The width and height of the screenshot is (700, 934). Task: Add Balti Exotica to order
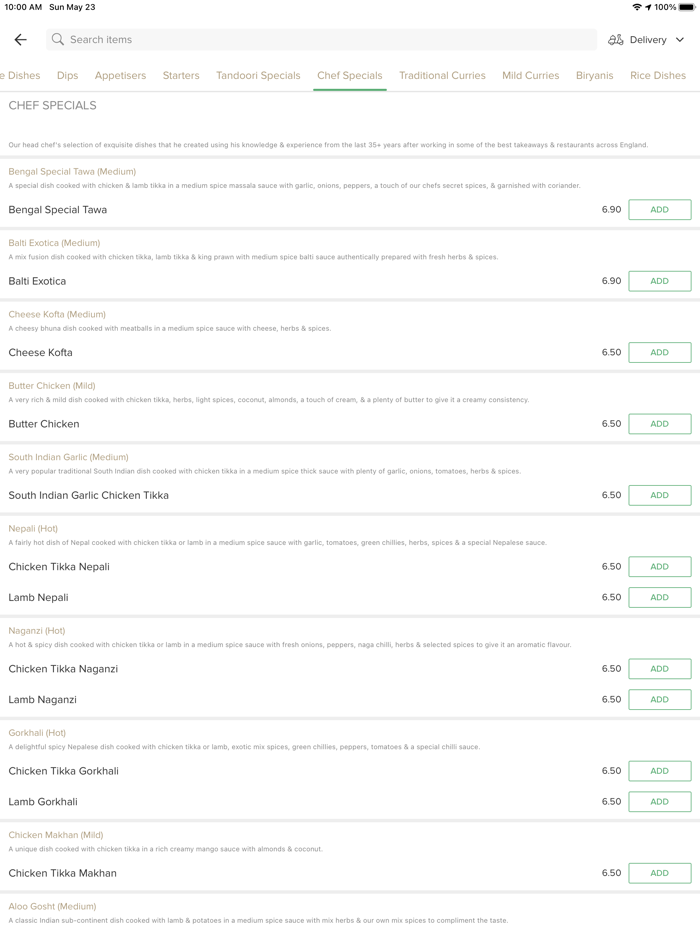[659, 281]
